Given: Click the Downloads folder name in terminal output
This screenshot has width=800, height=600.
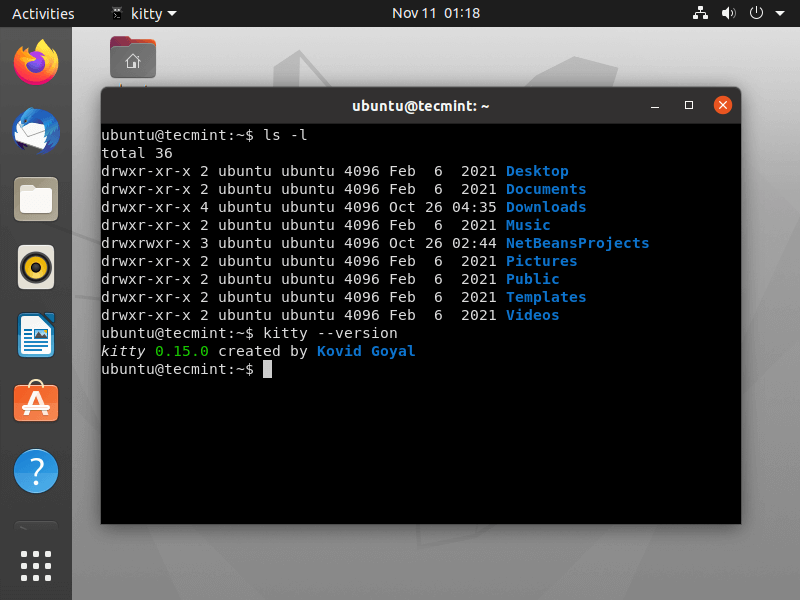Looking at the screenshot, I should pyautogui.click(x=546, y=207).
